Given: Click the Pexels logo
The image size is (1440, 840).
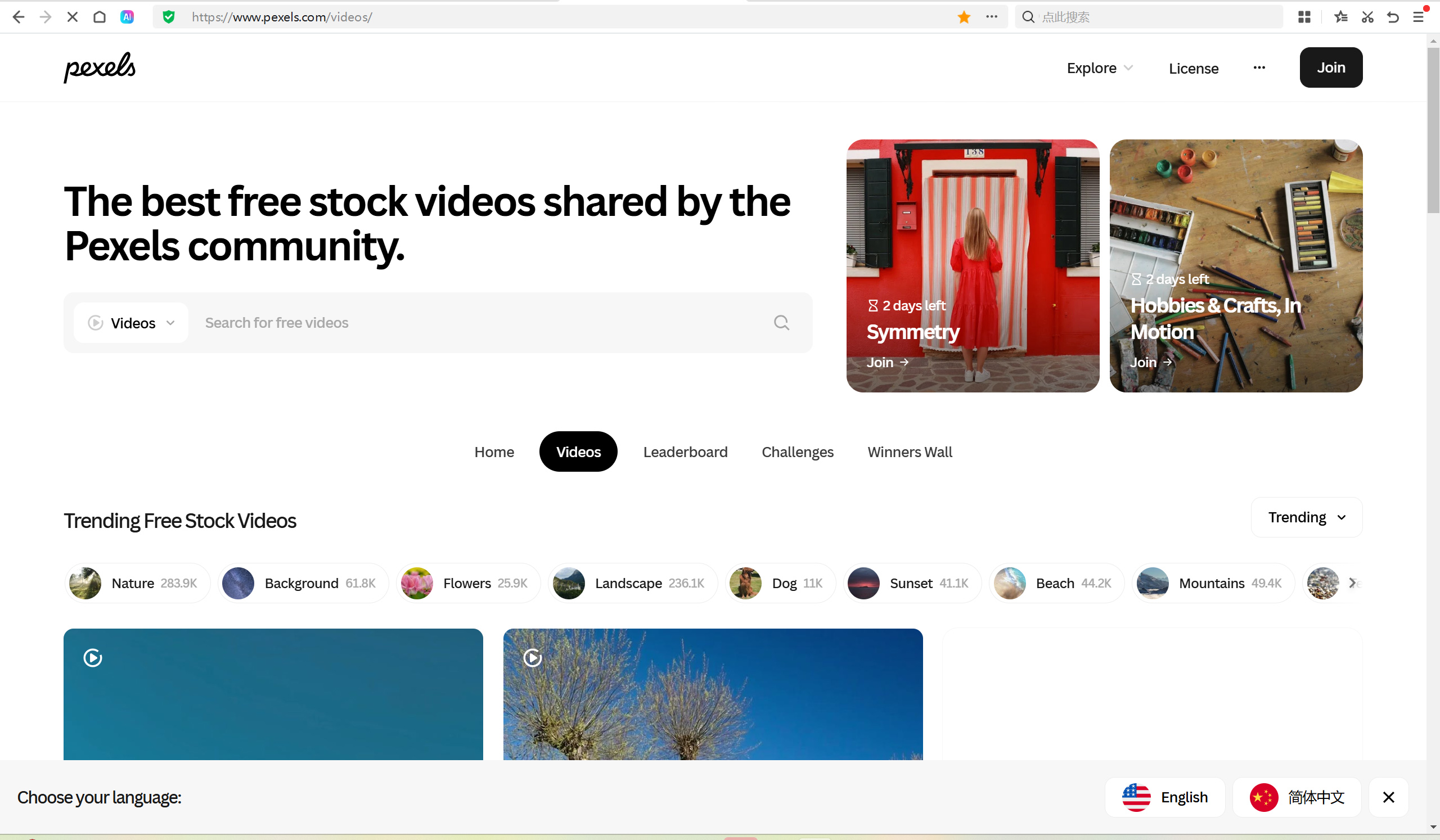Looking at the screenshot, I should tap(100, 67).
